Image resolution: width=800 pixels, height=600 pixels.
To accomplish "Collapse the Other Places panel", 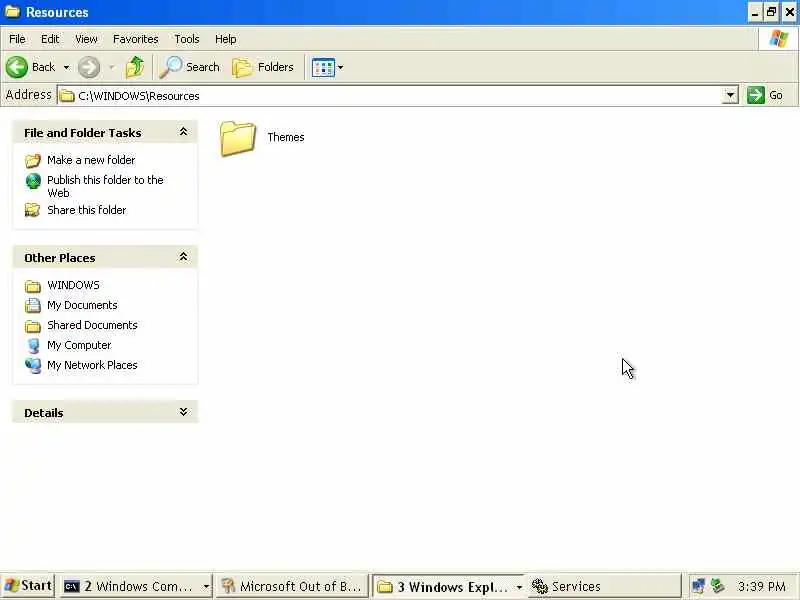I will (x=183, y=257).
